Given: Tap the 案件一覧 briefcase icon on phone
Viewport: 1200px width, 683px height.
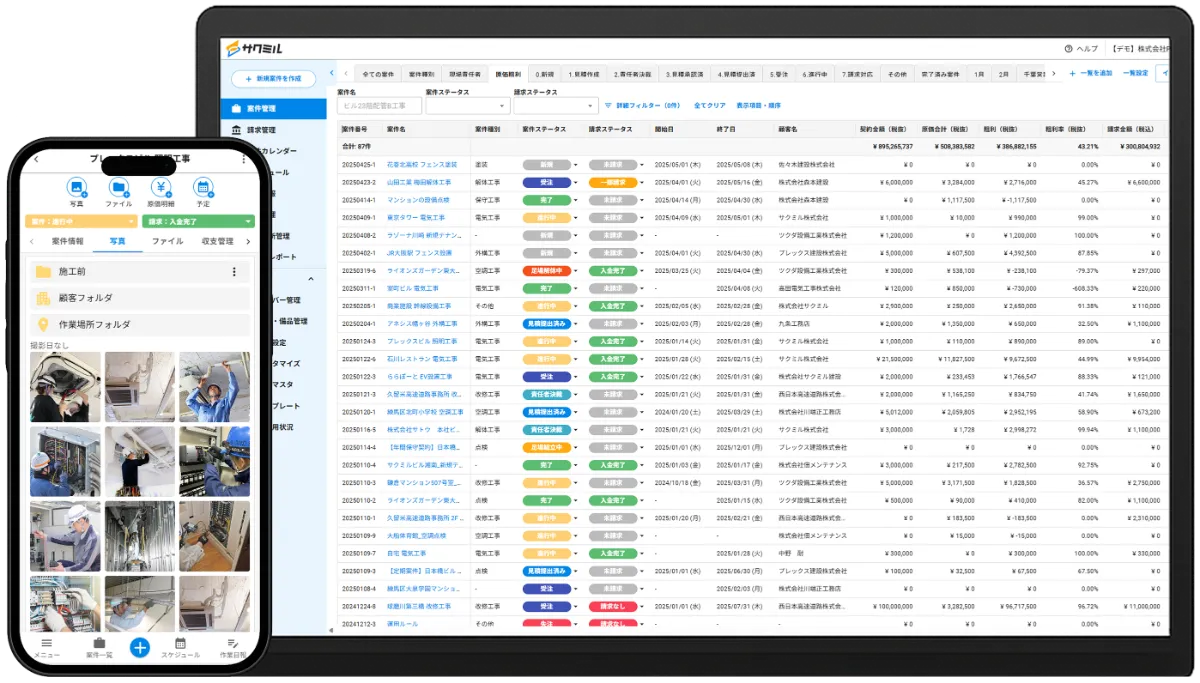Looking at the screenshot, I should (99, 643).
